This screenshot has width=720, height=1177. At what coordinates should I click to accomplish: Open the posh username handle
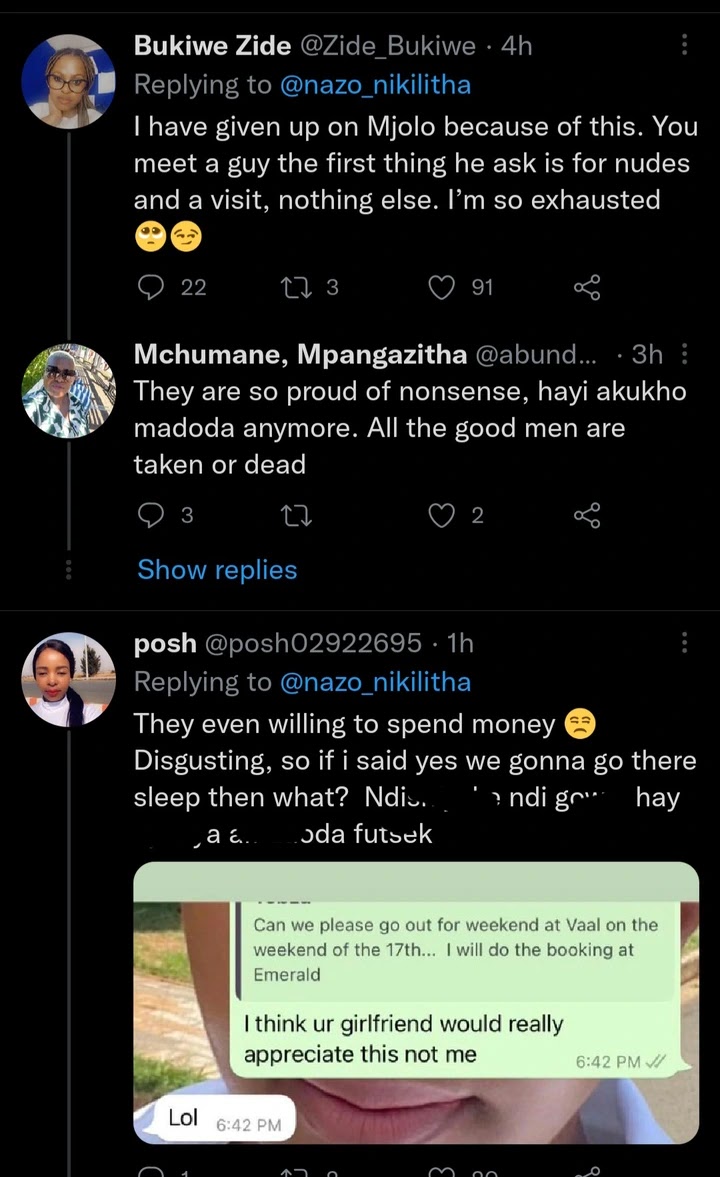(313, 643)
